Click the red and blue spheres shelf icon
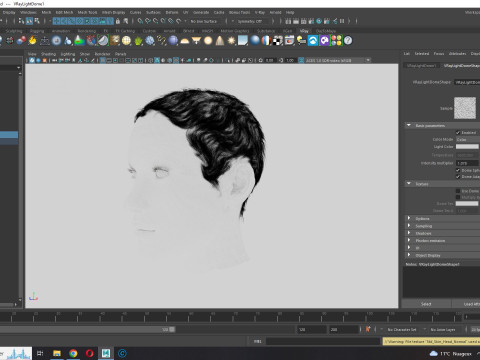This screenshot has height=360, width=480. [x=21, y=41]
